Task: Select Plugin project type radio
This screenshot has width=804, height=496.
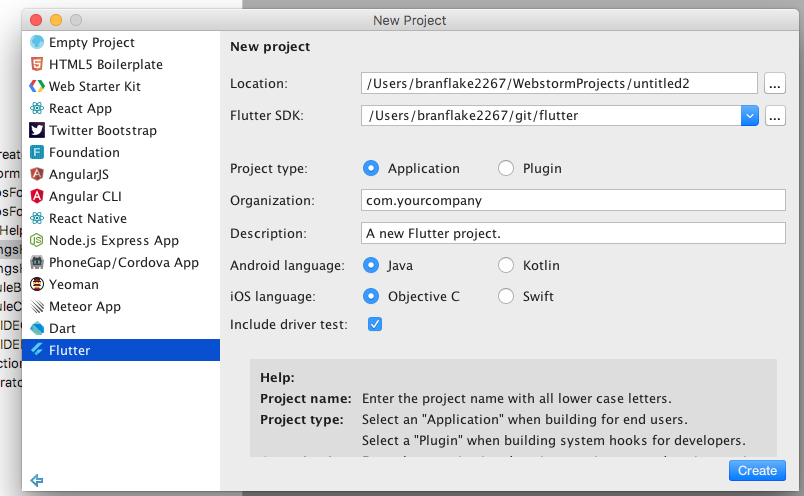Action: (506, 168)
